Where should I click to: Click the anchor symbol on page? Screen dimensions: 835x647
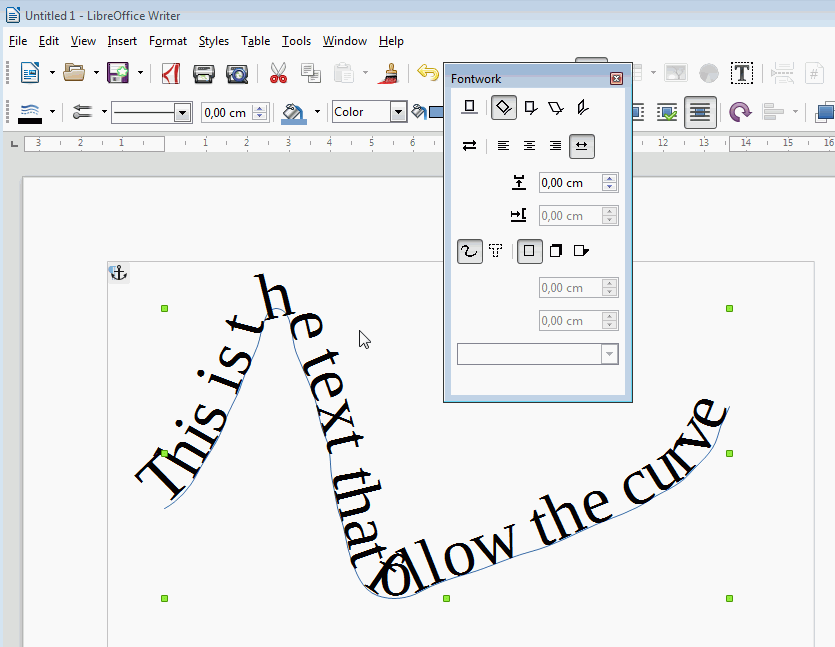click(x=118, y=273)
